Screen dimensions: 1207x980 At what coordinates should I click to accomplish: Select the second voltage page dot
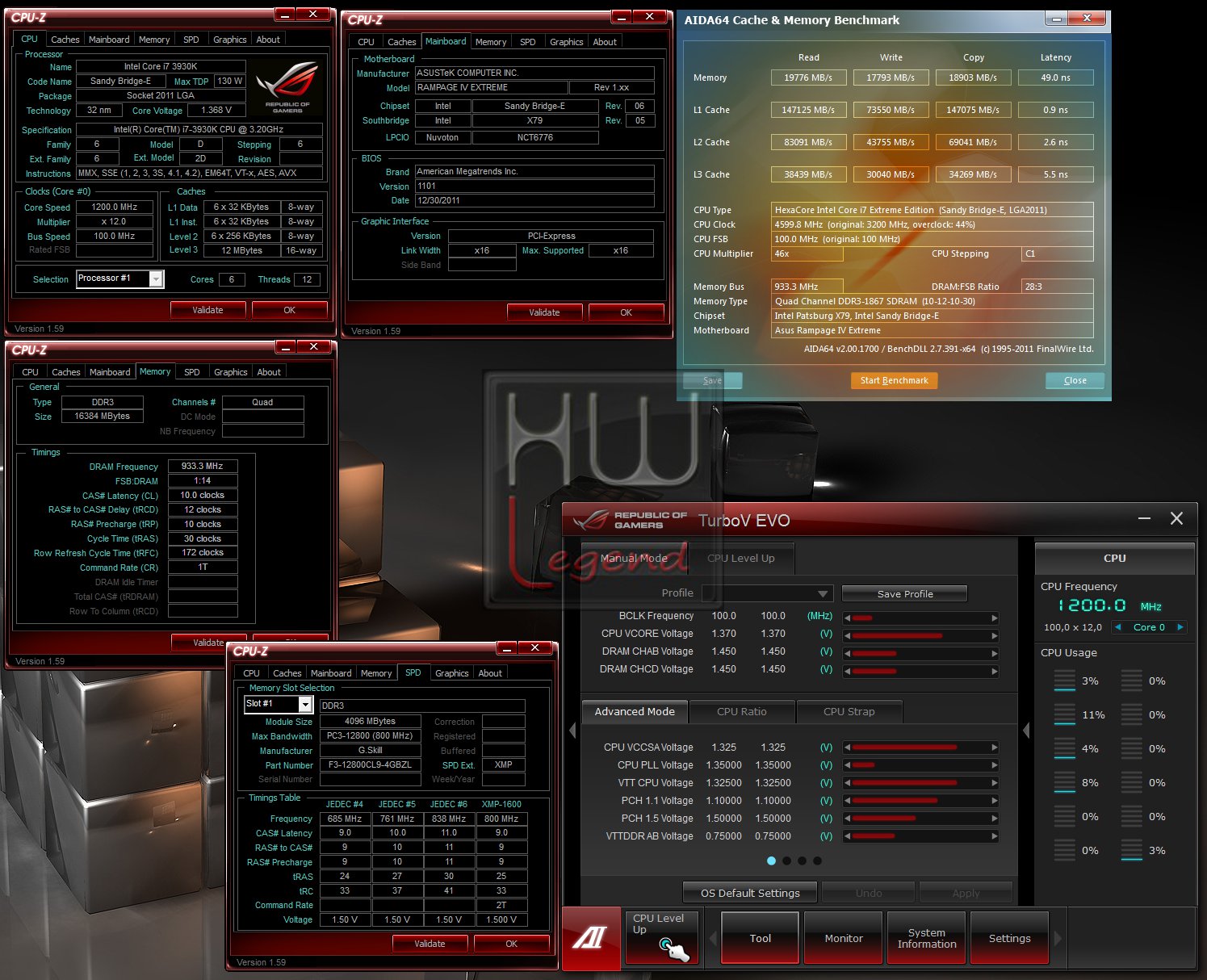click(786, 861)
